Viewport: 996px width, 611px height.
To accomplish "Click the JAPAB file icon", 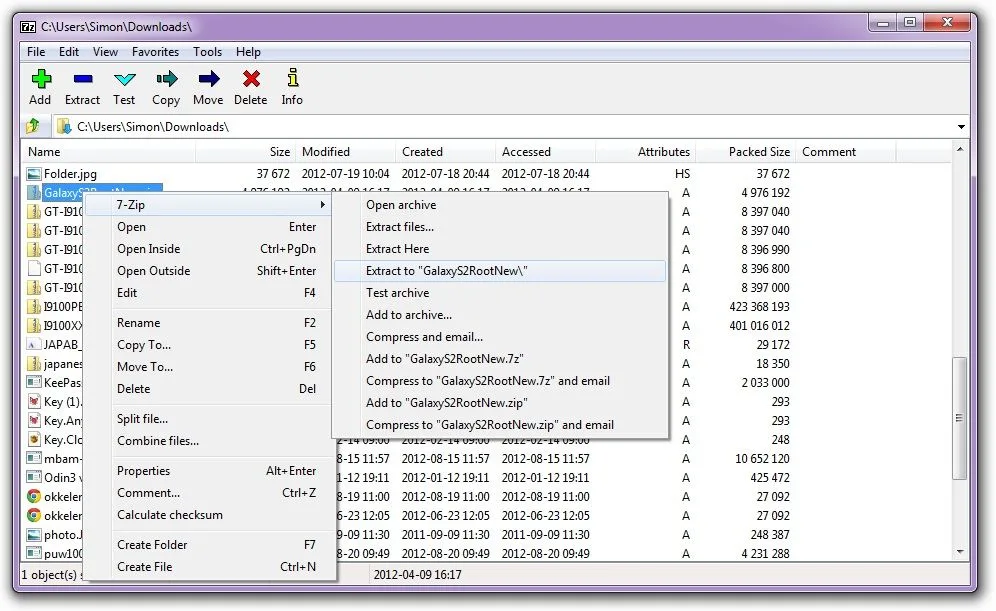I will pyautogui.click(x=34, y=344).
